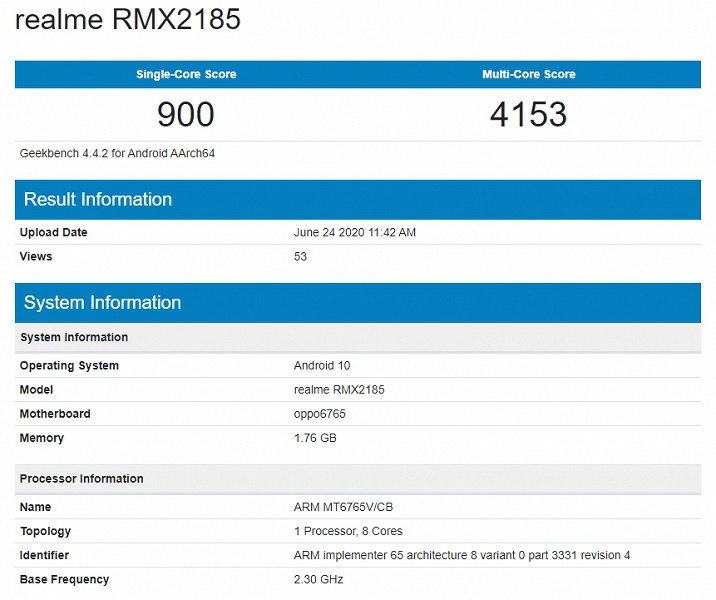Select the 'June 24 2020 11:42 AM' value
The height and width of the screenshot is (600, 716).
pyautogui.click(x=355, y=232)
